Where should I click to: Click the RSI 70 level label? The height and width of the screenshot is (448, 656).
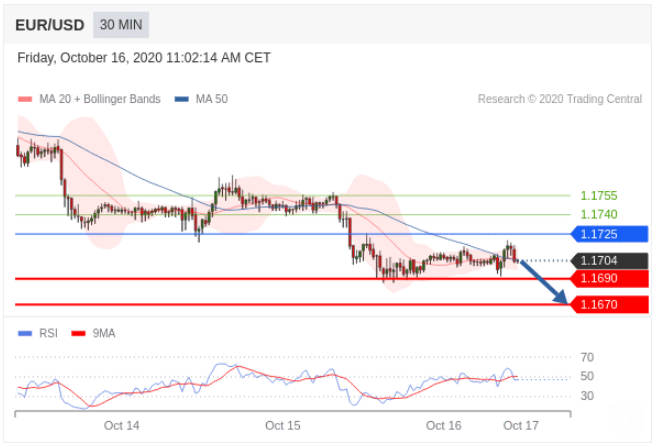587,358
